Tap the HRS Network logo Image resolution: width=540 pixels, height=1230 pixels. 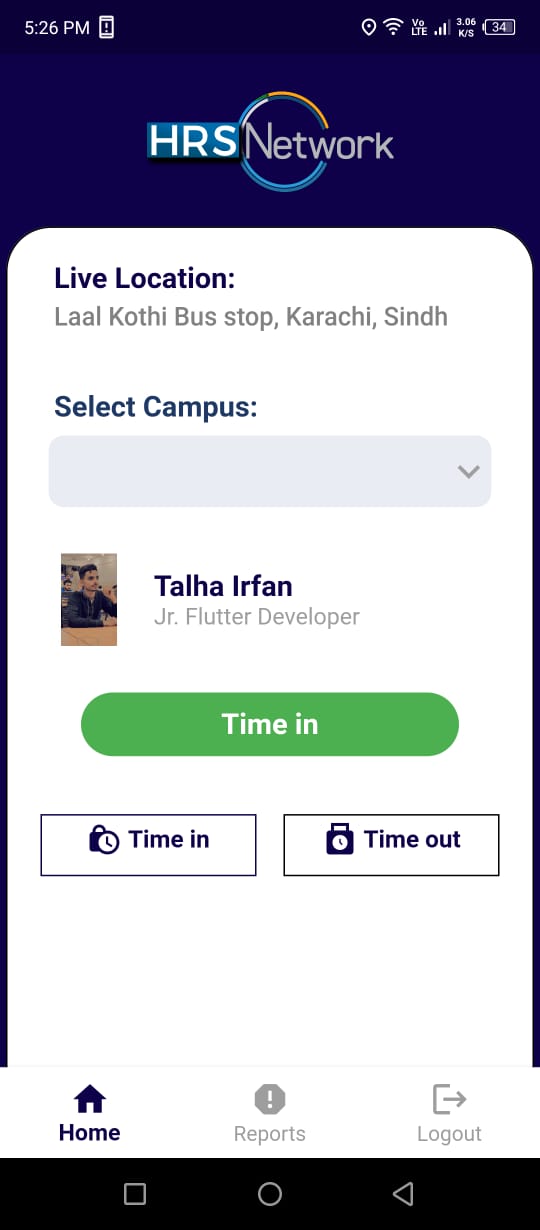pyautogui.click(x=270, y=142)
